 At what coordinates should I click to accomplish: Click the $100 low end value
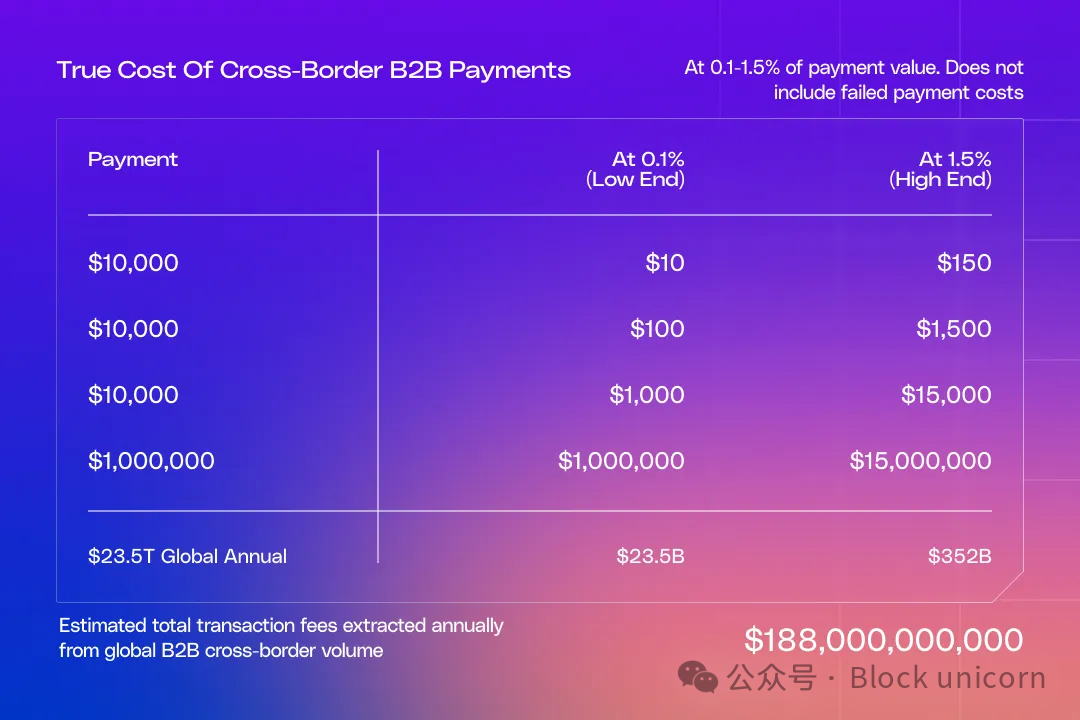point(657,329)
